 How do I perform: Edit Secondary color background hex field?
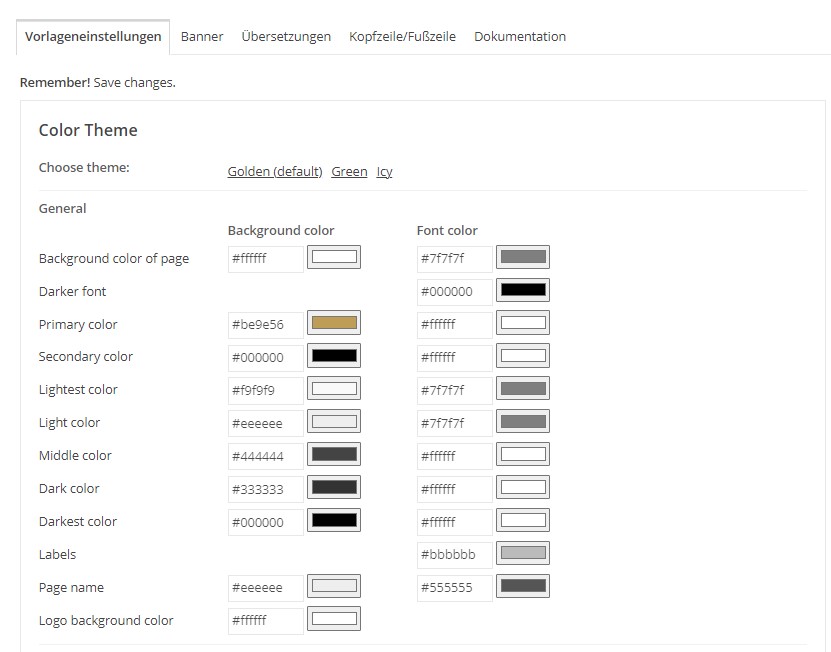pos(266,357)
